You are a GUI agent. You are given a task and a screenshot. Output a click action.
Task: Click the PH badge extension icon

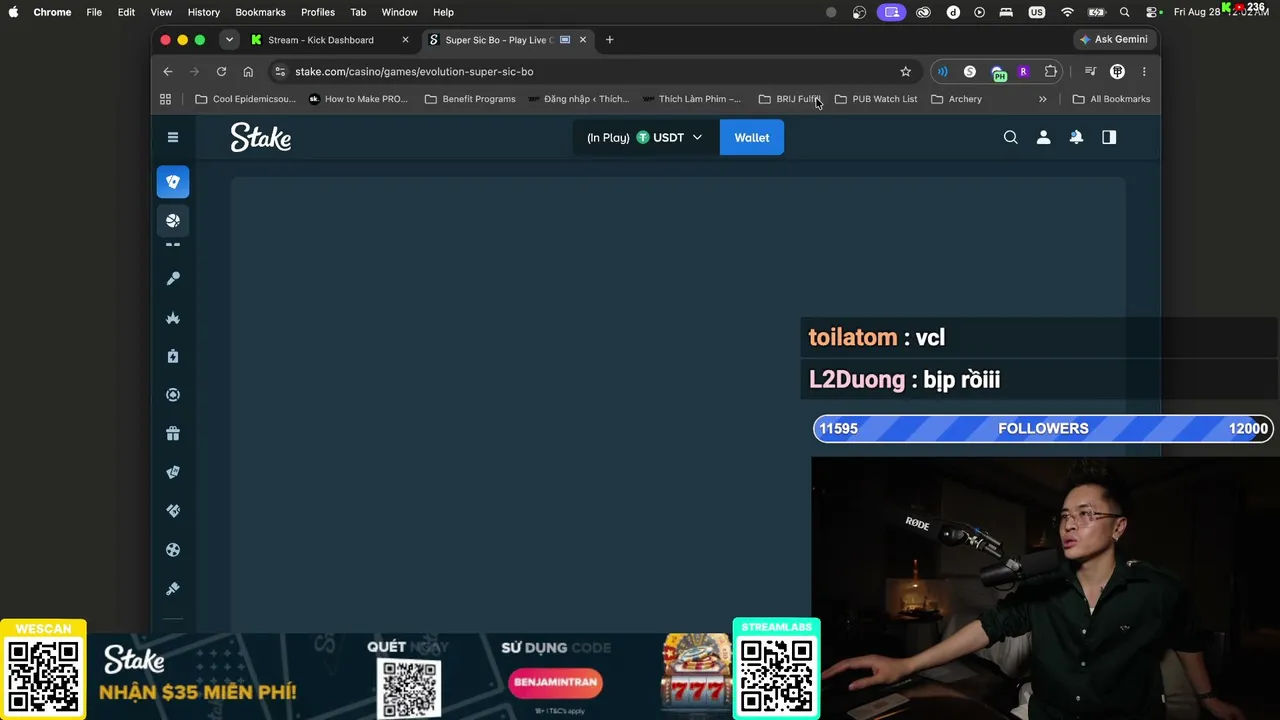(997, 73)
